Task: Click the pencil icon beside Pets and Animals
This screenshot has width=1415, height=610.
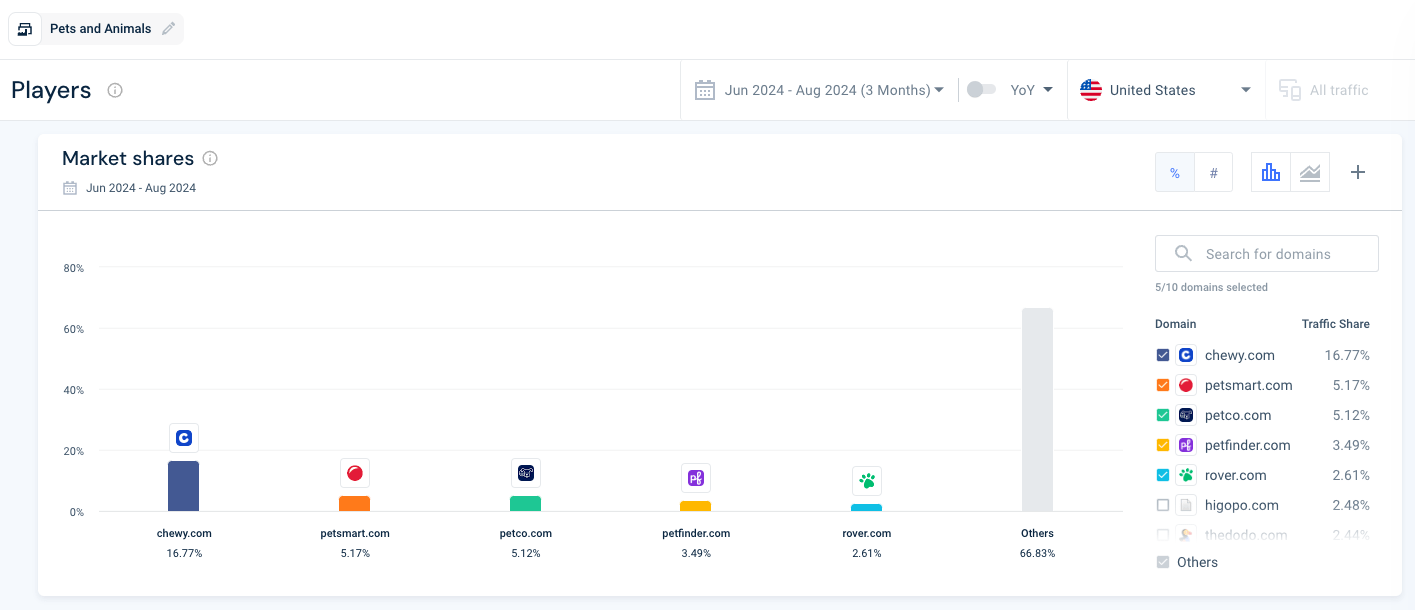Action: tap(168, 29)
